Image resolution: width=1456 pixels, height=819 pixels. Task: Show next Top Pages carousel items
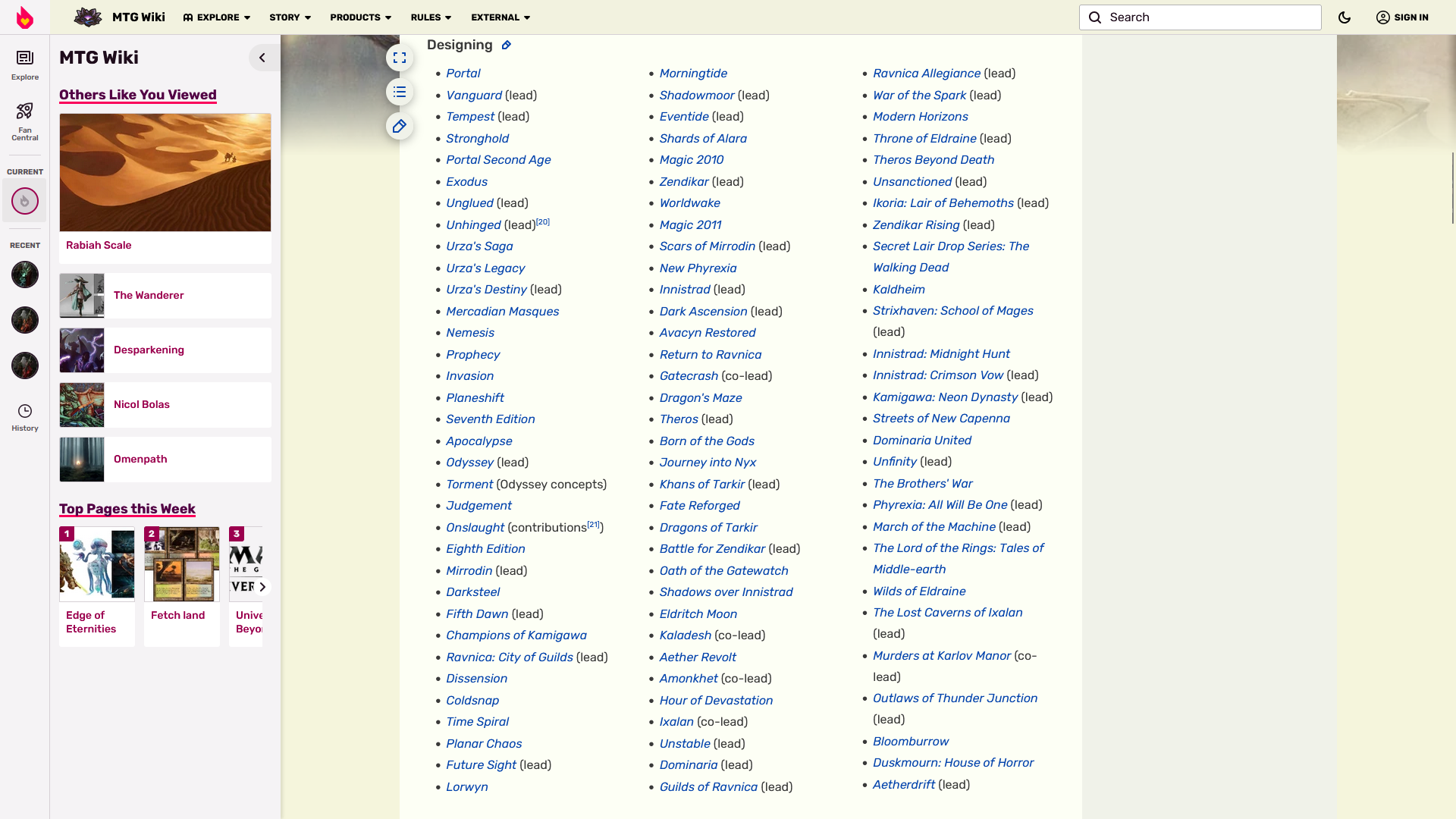point(262,587)
